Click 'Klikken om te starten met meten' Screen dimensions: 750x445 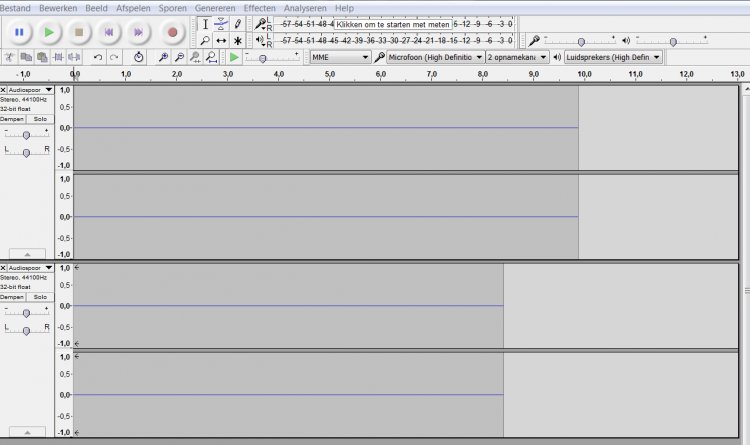point(393,24)
